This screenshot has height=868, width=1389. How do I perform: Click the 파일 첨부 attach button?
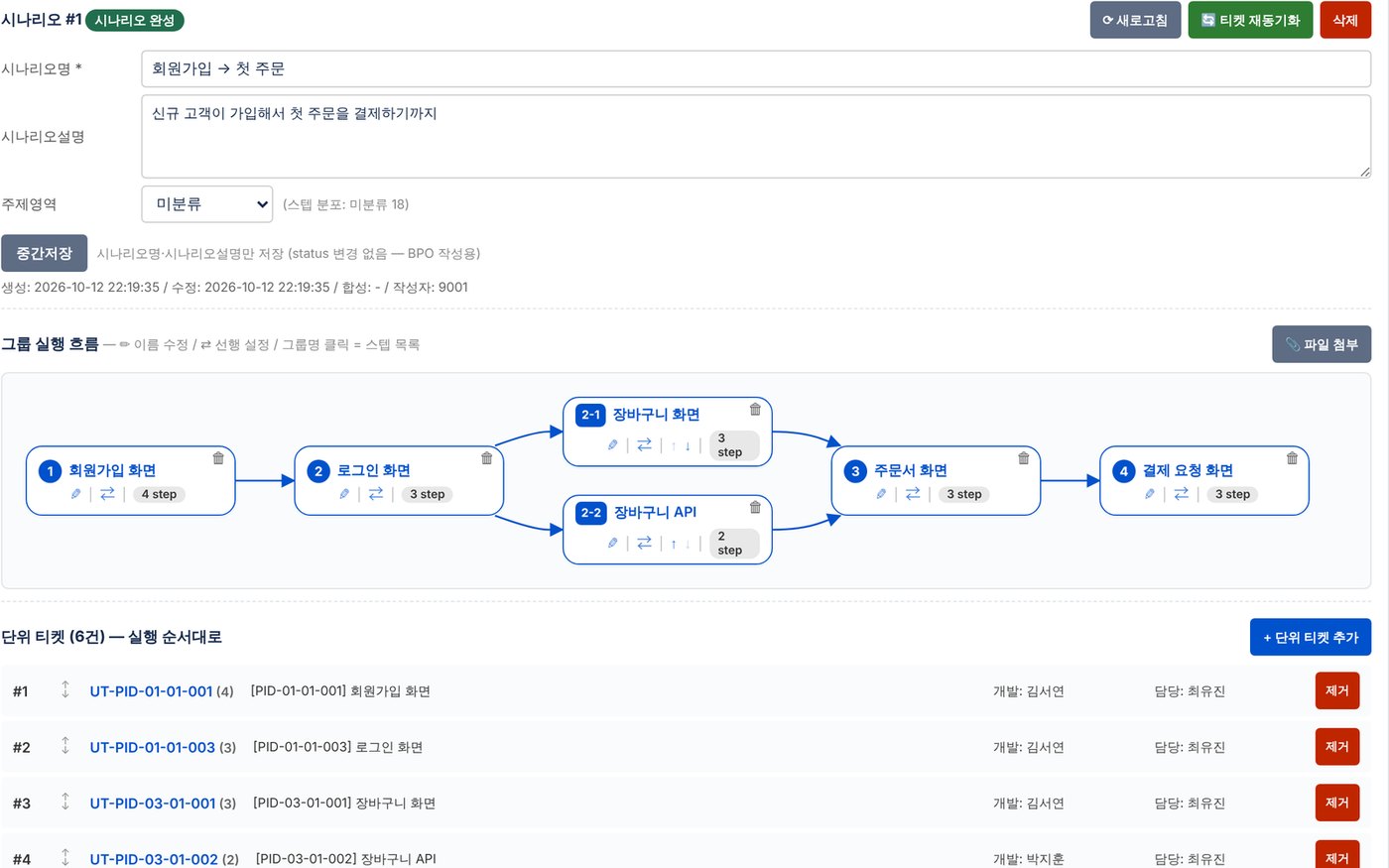click(1322, 344)
